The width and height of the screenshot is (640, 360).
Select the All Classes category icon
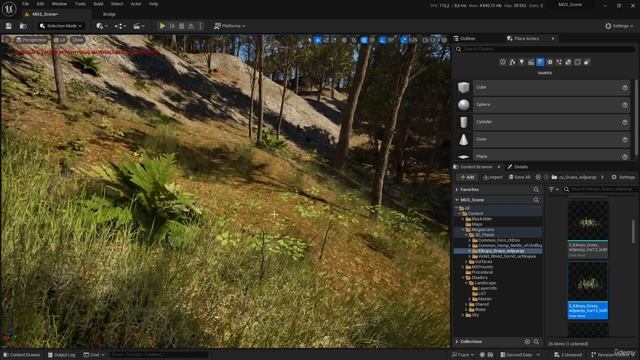click(x=587, y=62)
